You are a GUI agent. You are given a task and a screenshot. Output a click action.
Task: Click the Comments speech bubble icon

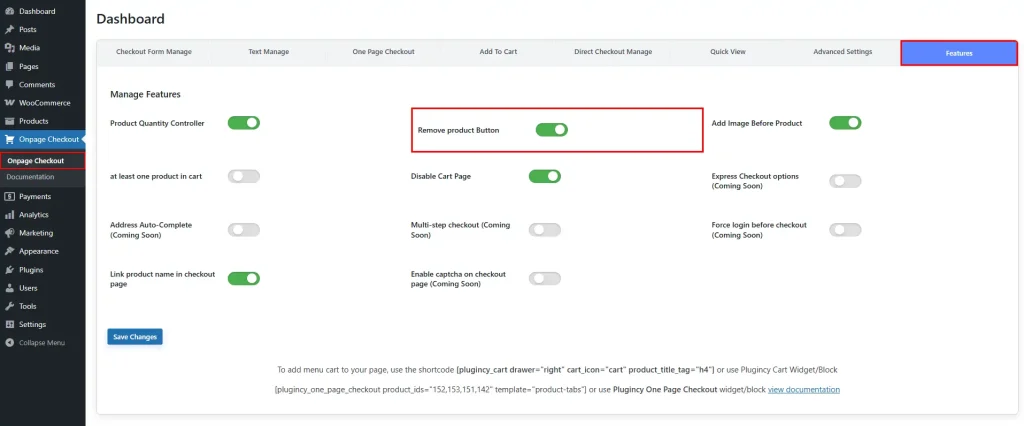(9, 84)
